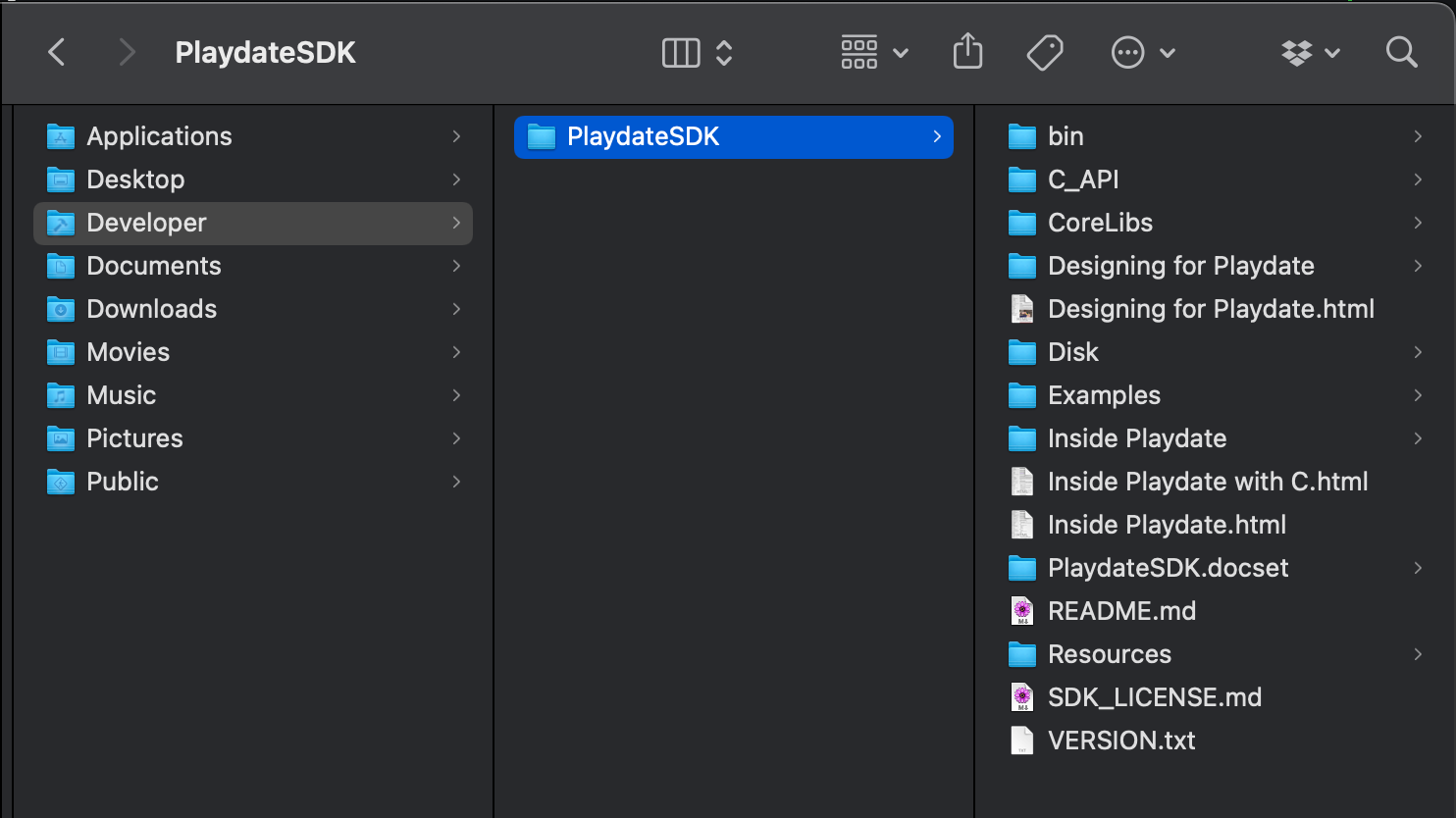The height and width of the screenshot is (818, 1456).
Task: Expand the Documents row chevron
Action: (456, 266)
